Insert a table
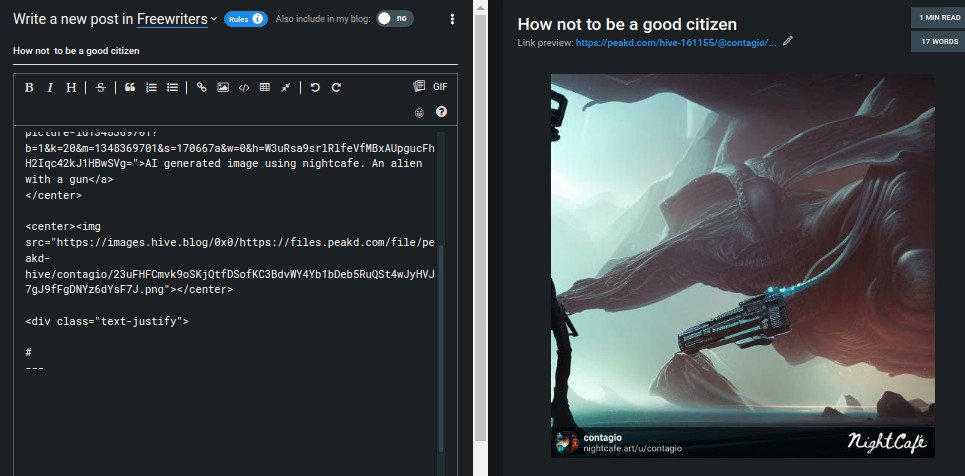This screenshot has width=965, height=476. (x=265, y=87)
